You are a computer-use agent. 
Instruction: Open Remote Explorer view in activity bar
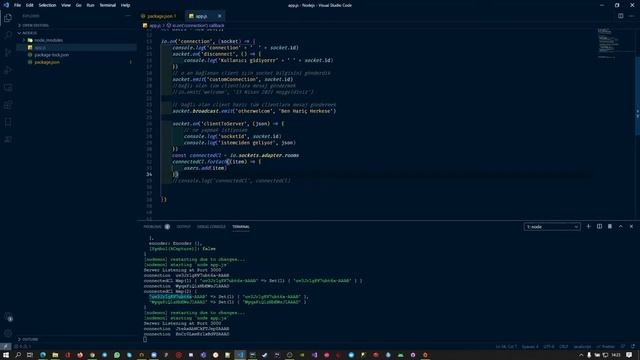8,87
